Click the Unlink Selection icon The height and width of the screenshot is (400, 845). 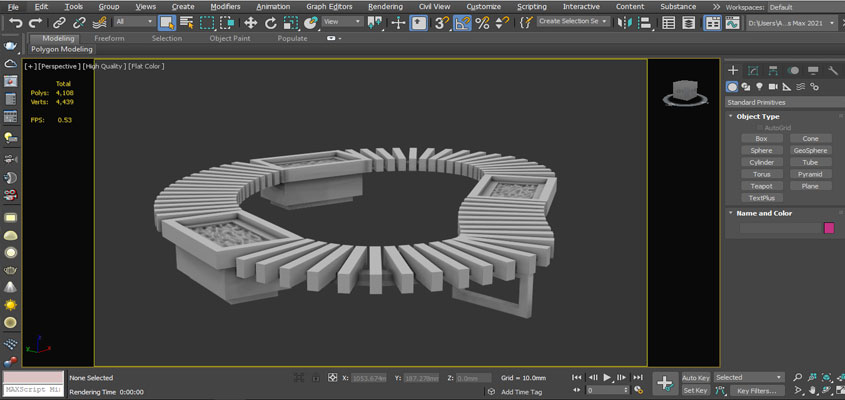point(79,23)
